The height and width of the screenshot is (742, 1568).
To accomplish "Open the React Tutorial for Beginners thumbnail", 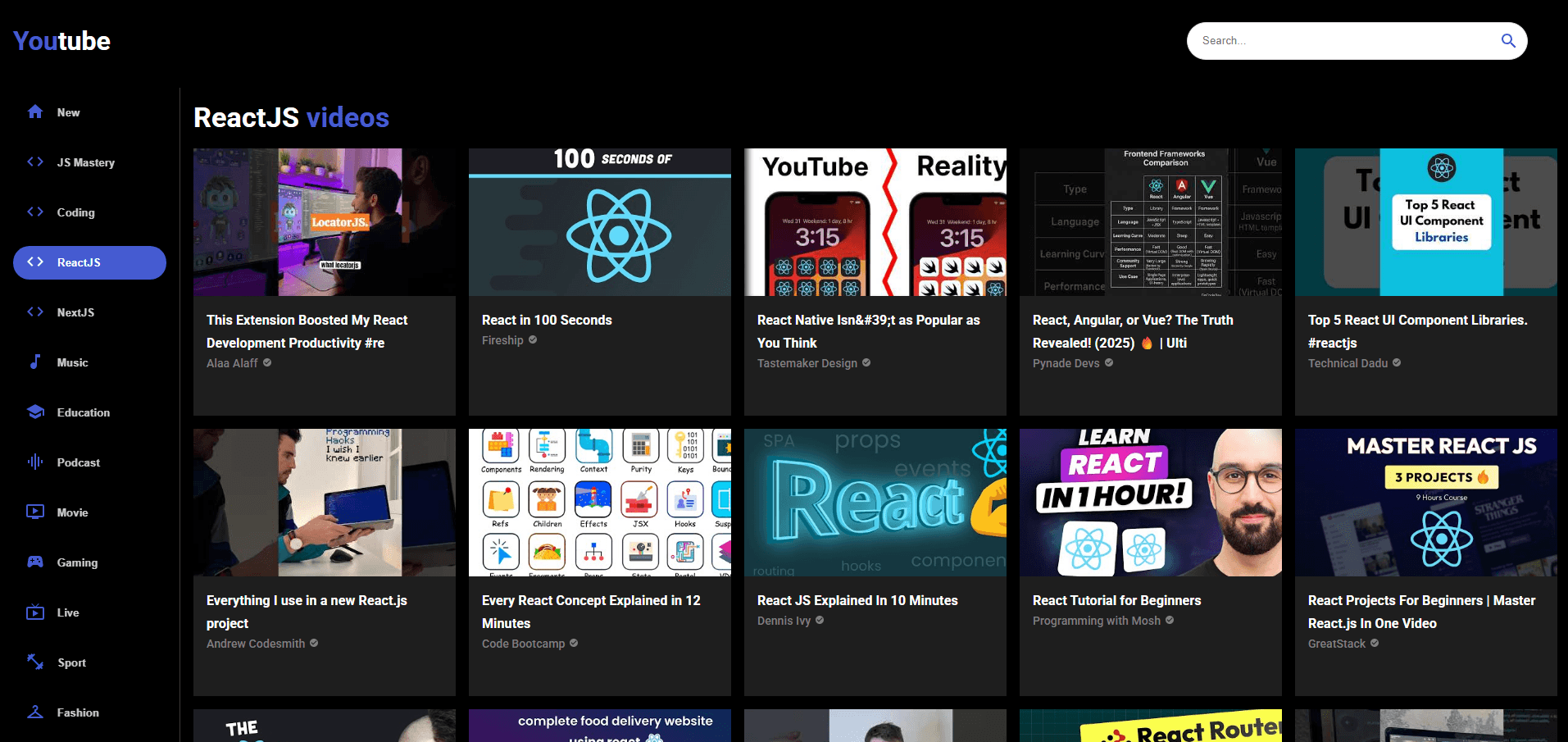I will point(1150,502).
